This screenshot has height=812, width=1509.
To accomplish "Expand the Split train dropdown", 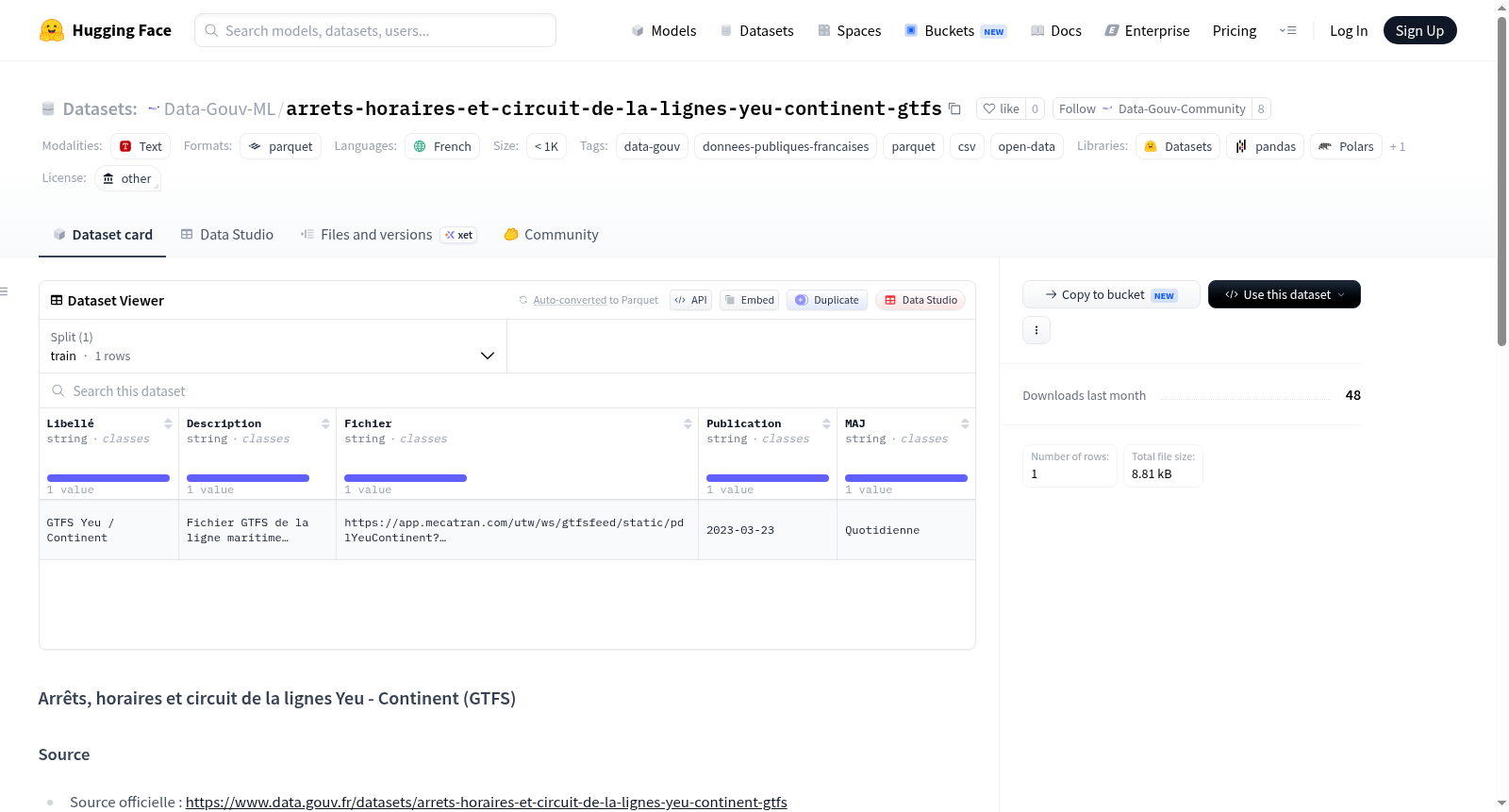I will point(273,346).
